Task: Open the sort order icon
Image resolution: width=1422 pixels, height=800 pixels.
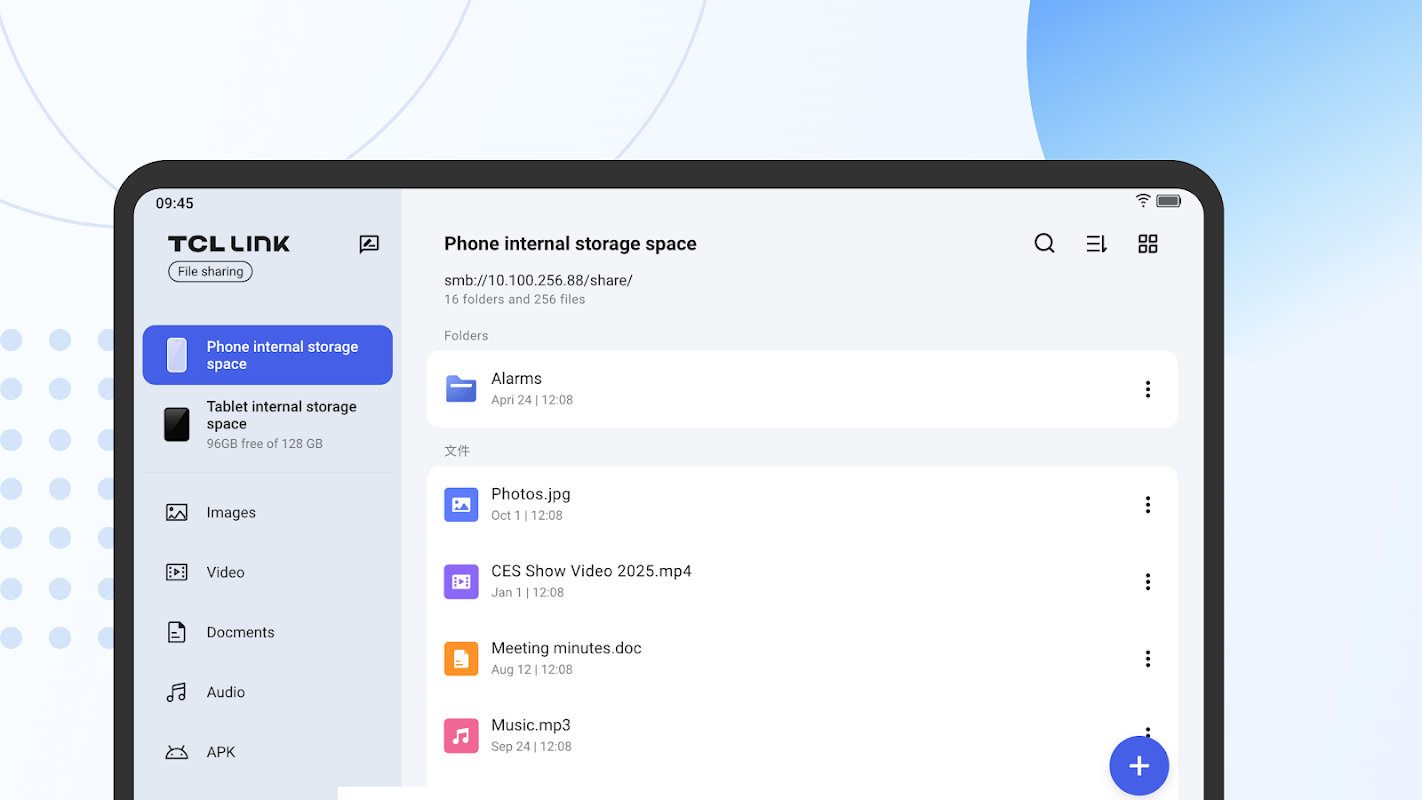Action: click(x=1096, y=244)
